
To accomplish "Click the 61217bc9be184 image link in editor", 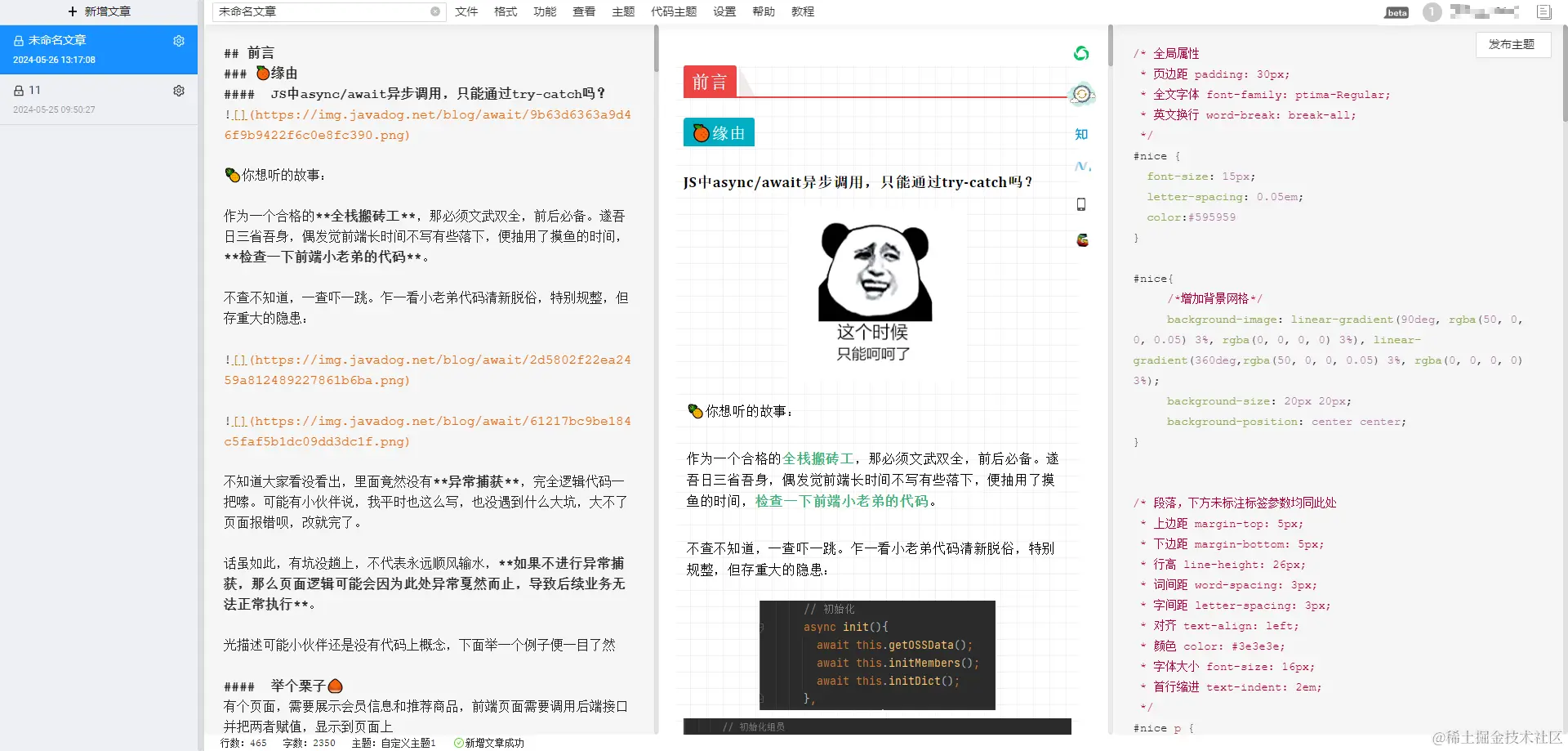I will point(427,431).
